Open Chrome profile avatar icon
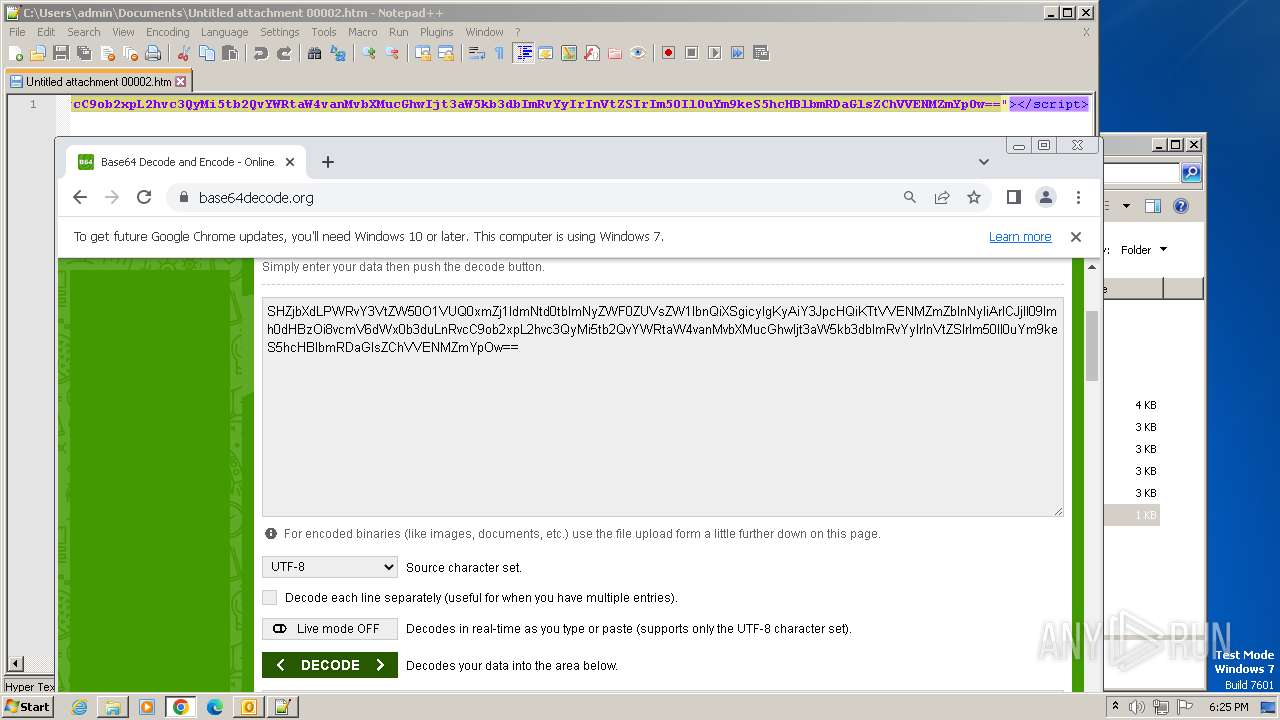 tap(1046, 198)
